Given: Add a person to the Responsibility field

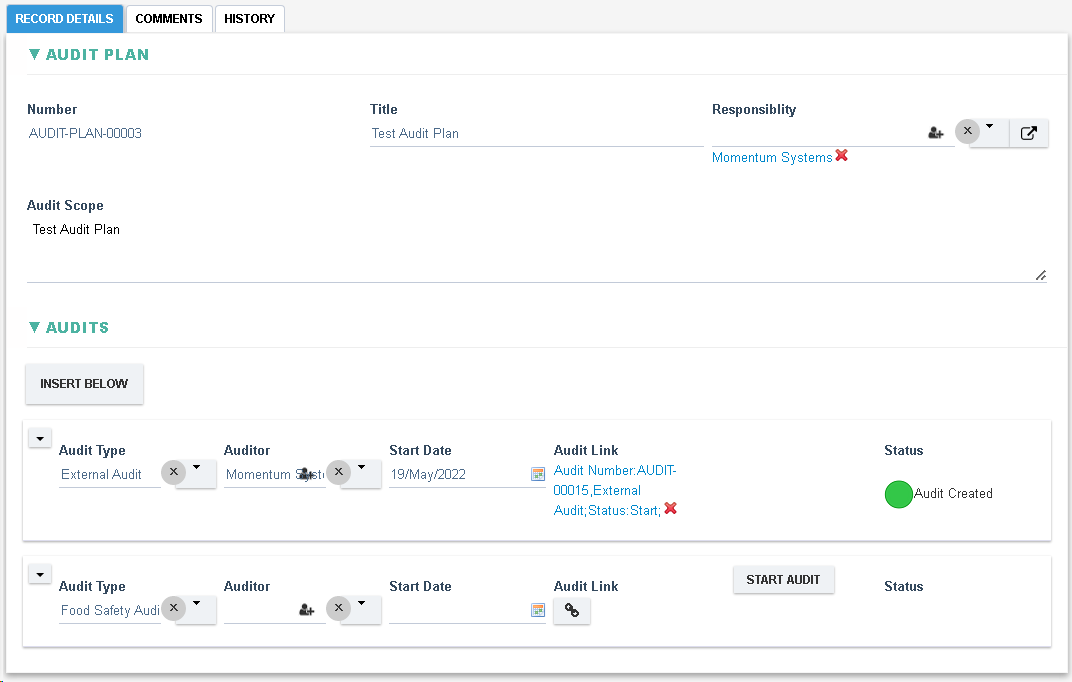Looking at the screenshot, I should (x=935, y=132).
